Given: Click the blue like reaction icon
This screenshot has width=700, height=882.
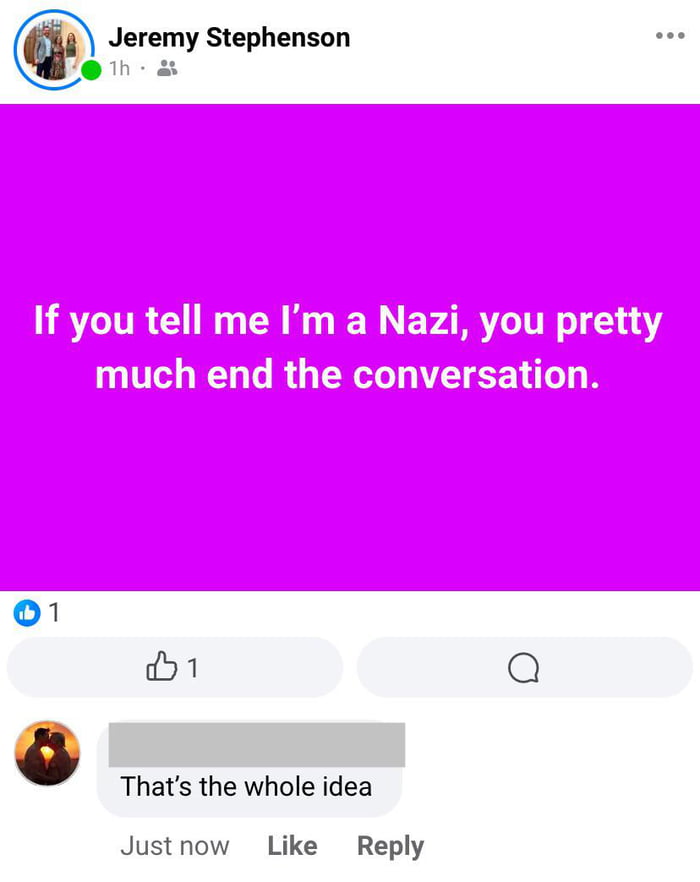Looking at the screenshot, I should pos(26,612).
